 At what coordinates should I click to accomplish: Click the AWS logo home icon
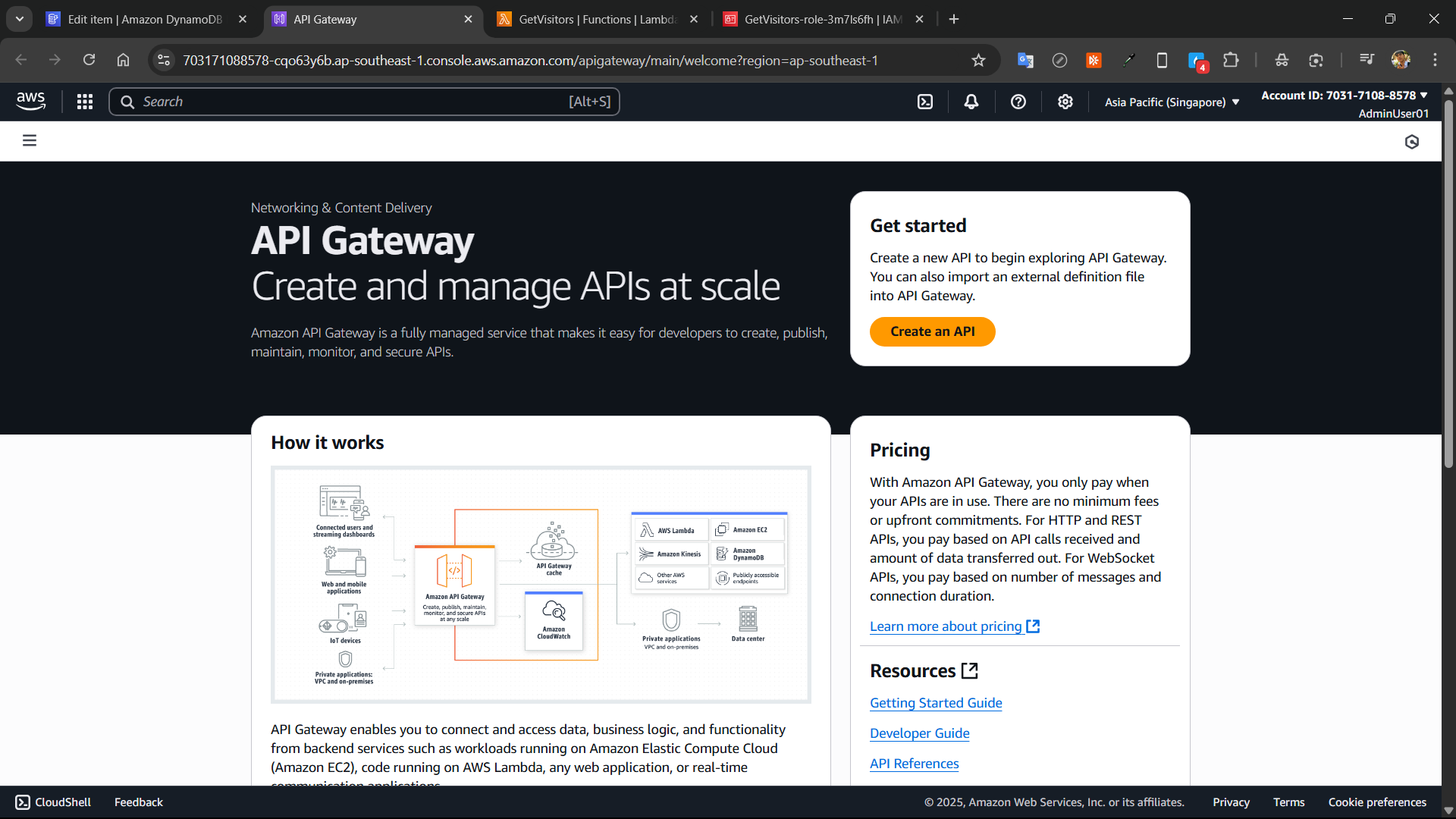pos(31,102)
